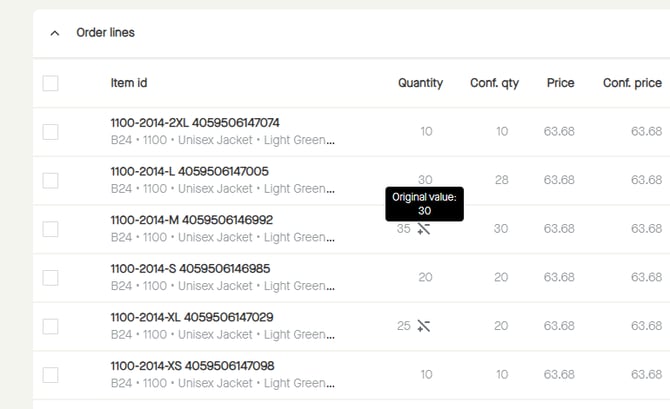Enable checkbox for 1100-2014-XL row
The width and height of the screenshot is (670, 409).
[51, 326]
